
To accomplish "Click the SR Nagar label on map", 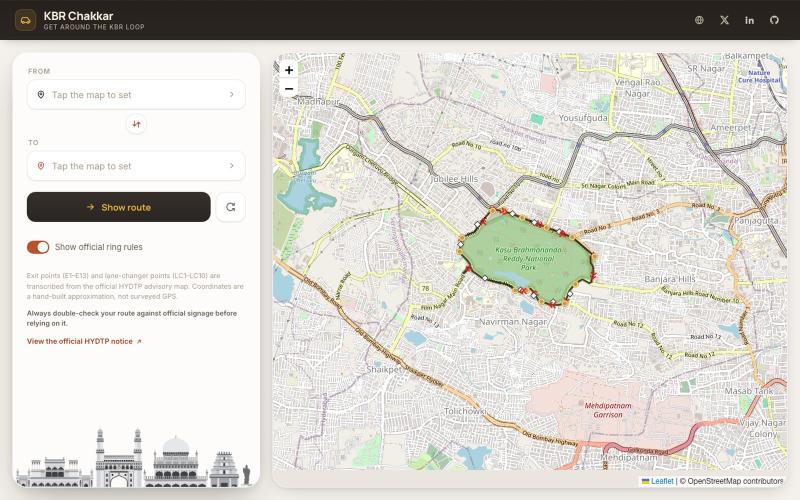I will click(x=706, y=68).
